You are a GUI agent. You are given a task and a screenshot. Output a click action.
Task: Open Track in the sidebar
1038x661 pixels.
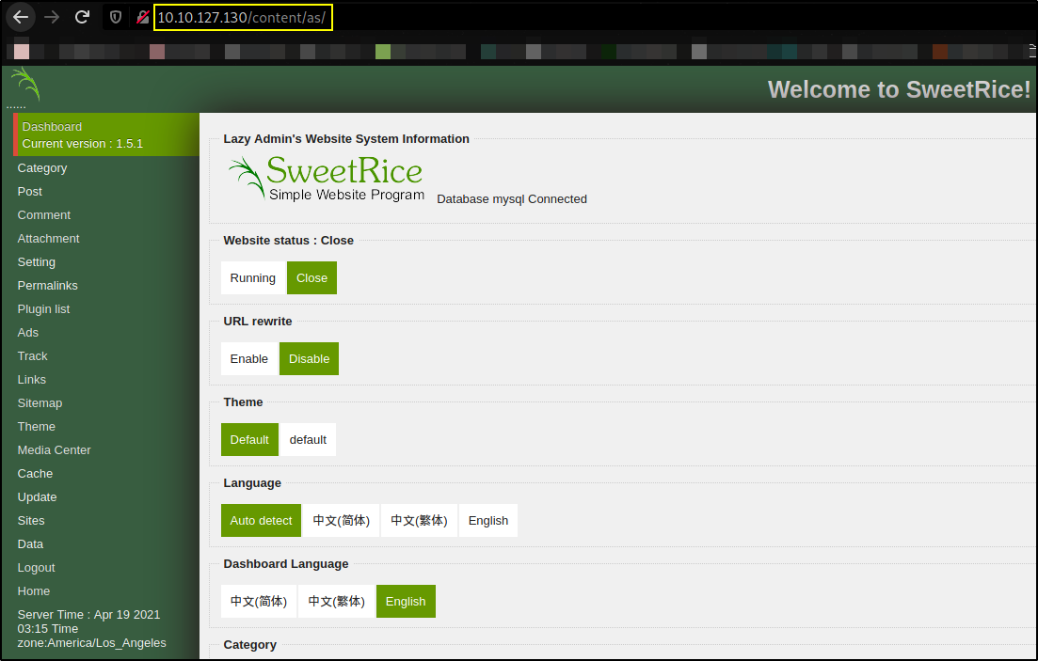pos(32,356)
